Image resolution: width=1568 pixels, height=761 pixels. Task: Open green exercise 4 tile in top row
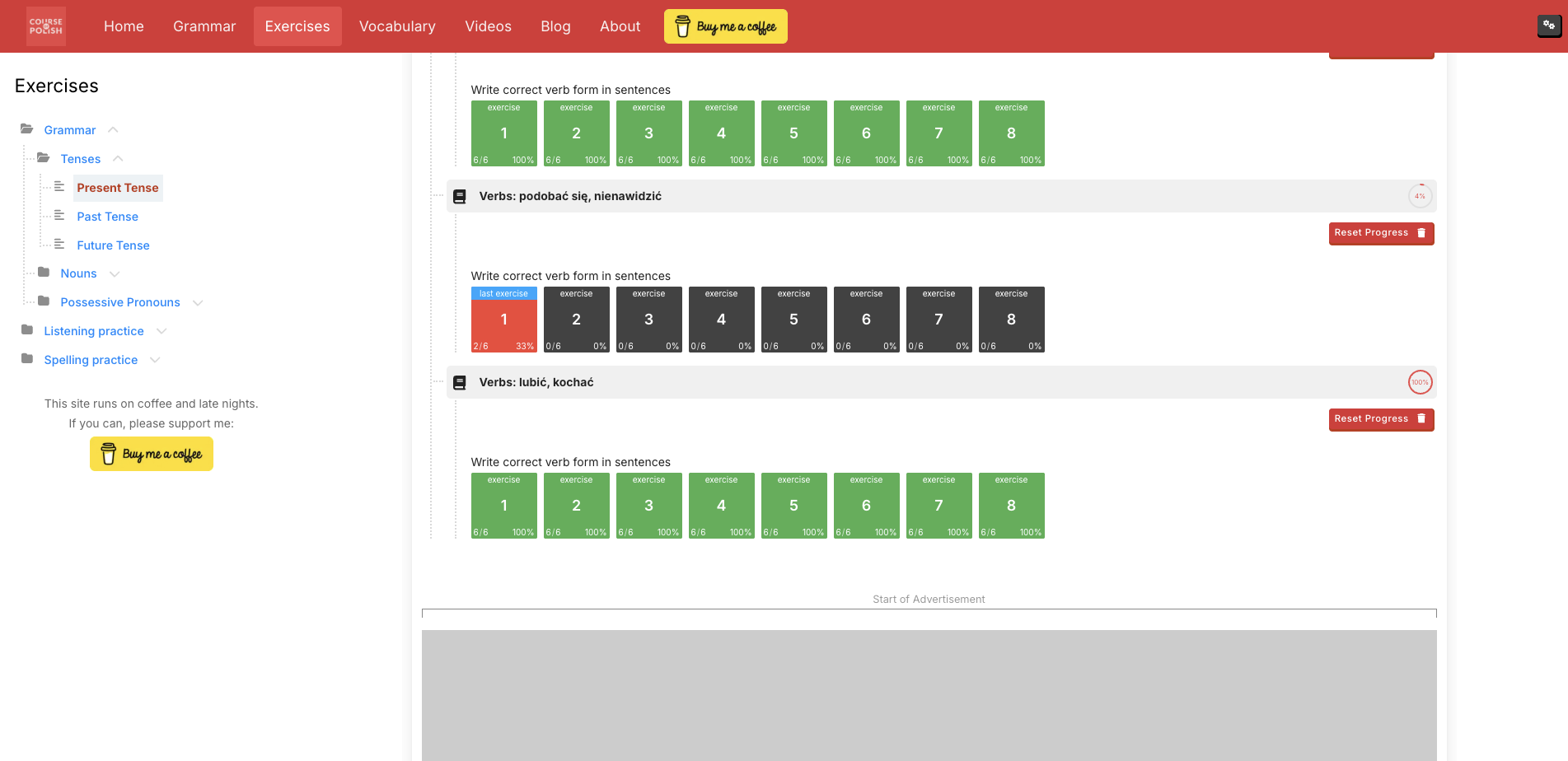click(722, 133)
